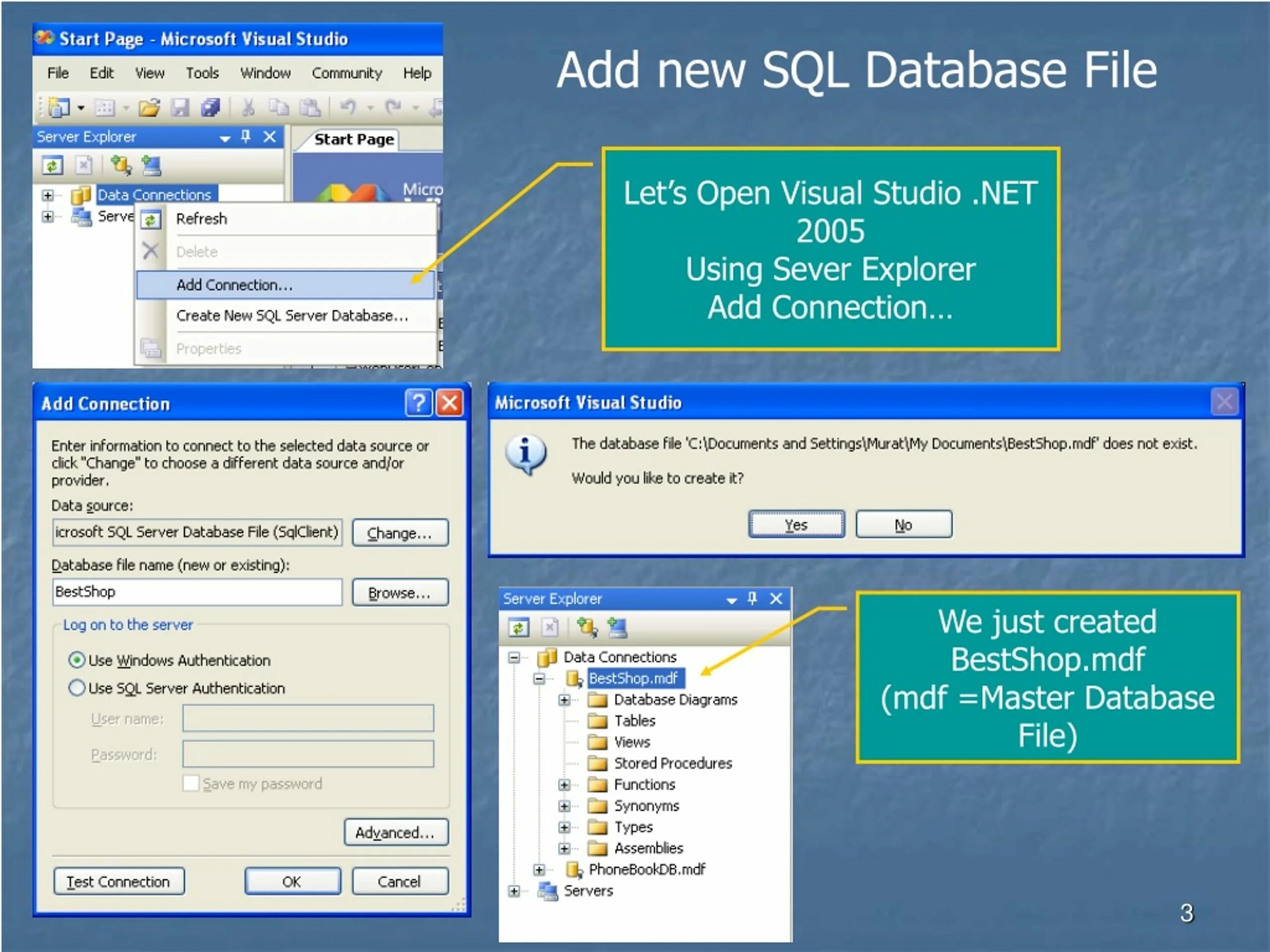The width and height of the screenshot is (1270, 952).
Task: Click the help question mark in Add Connection
Action: click(419, 403)
